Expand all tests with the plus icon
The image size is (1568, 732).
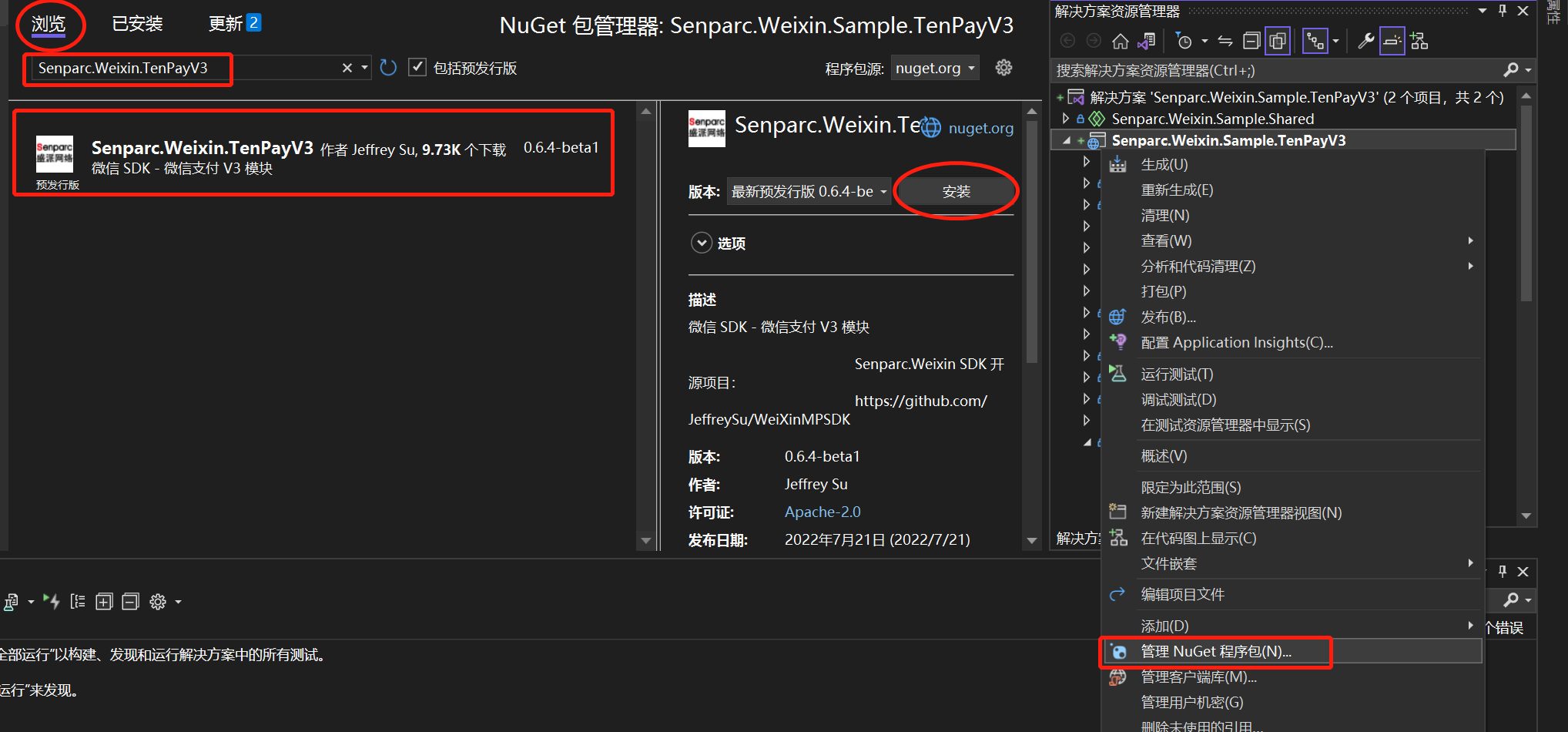(x=104, y=602)
